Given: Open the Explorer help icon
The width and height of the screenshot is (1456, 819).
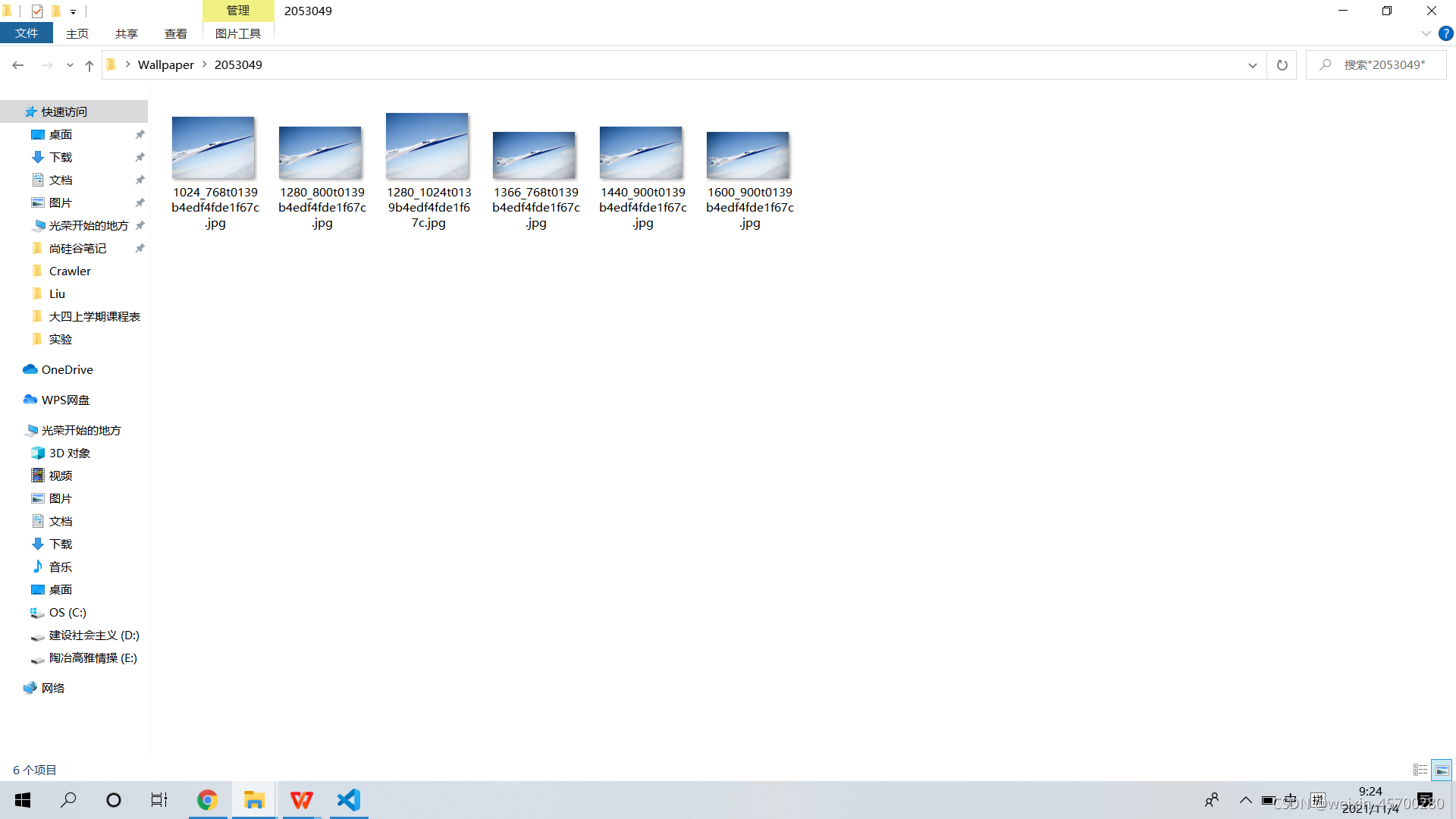Looking at the screenshot, I should [x=1446, y=33].
